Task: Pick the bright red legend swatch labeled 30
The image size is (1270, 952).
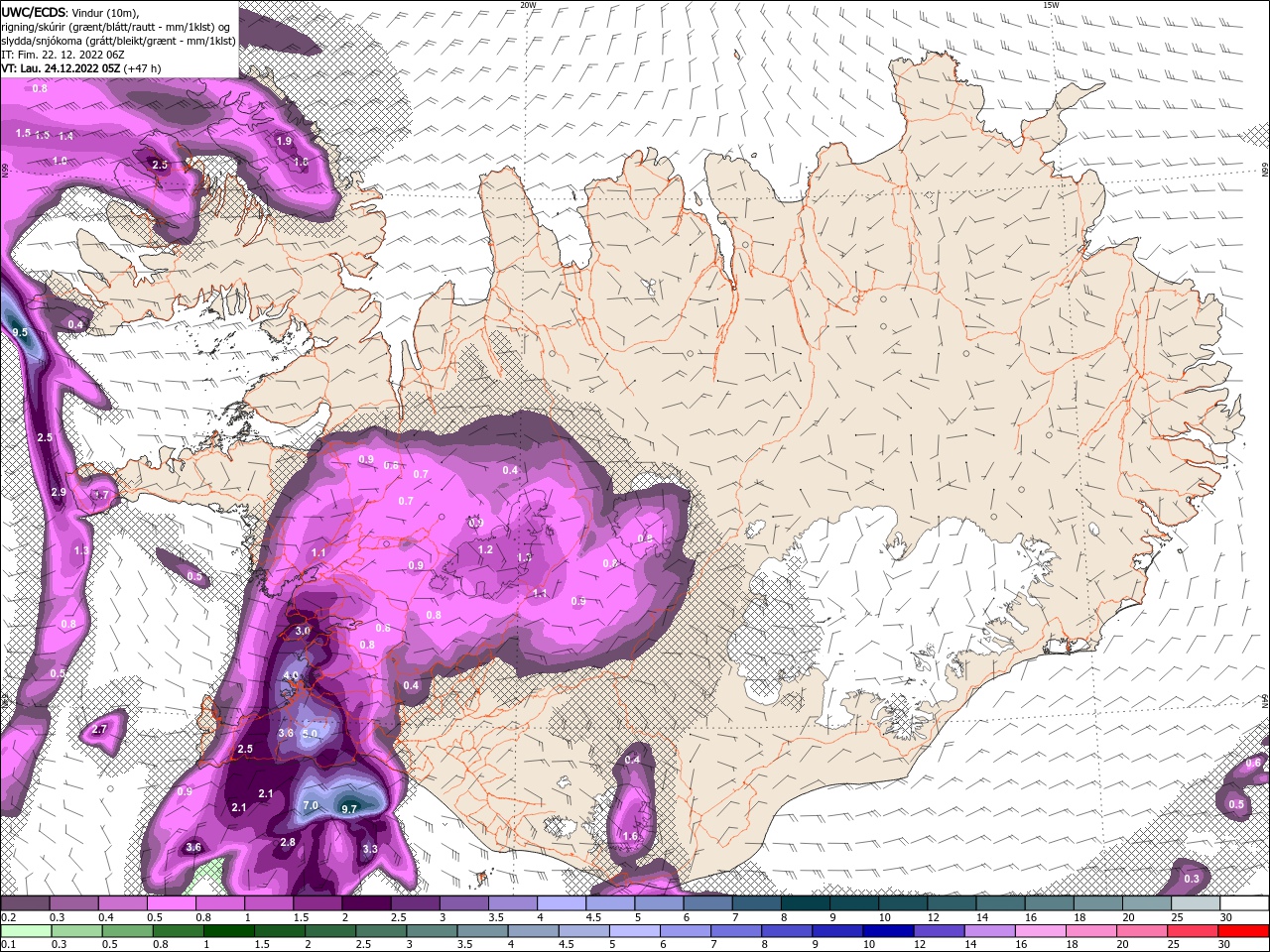Action: (1244, 930)
